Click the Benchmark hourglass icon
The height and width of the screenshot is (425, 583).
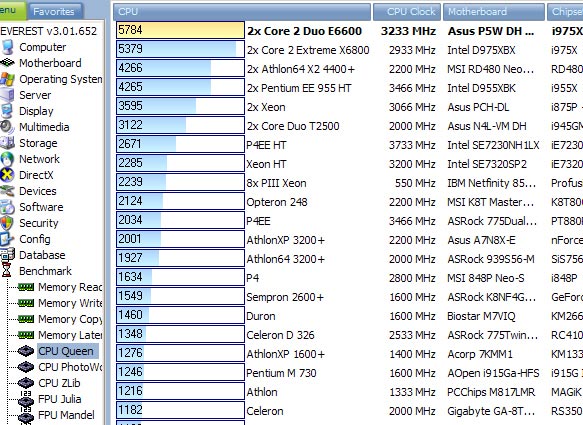coord(7,270)
